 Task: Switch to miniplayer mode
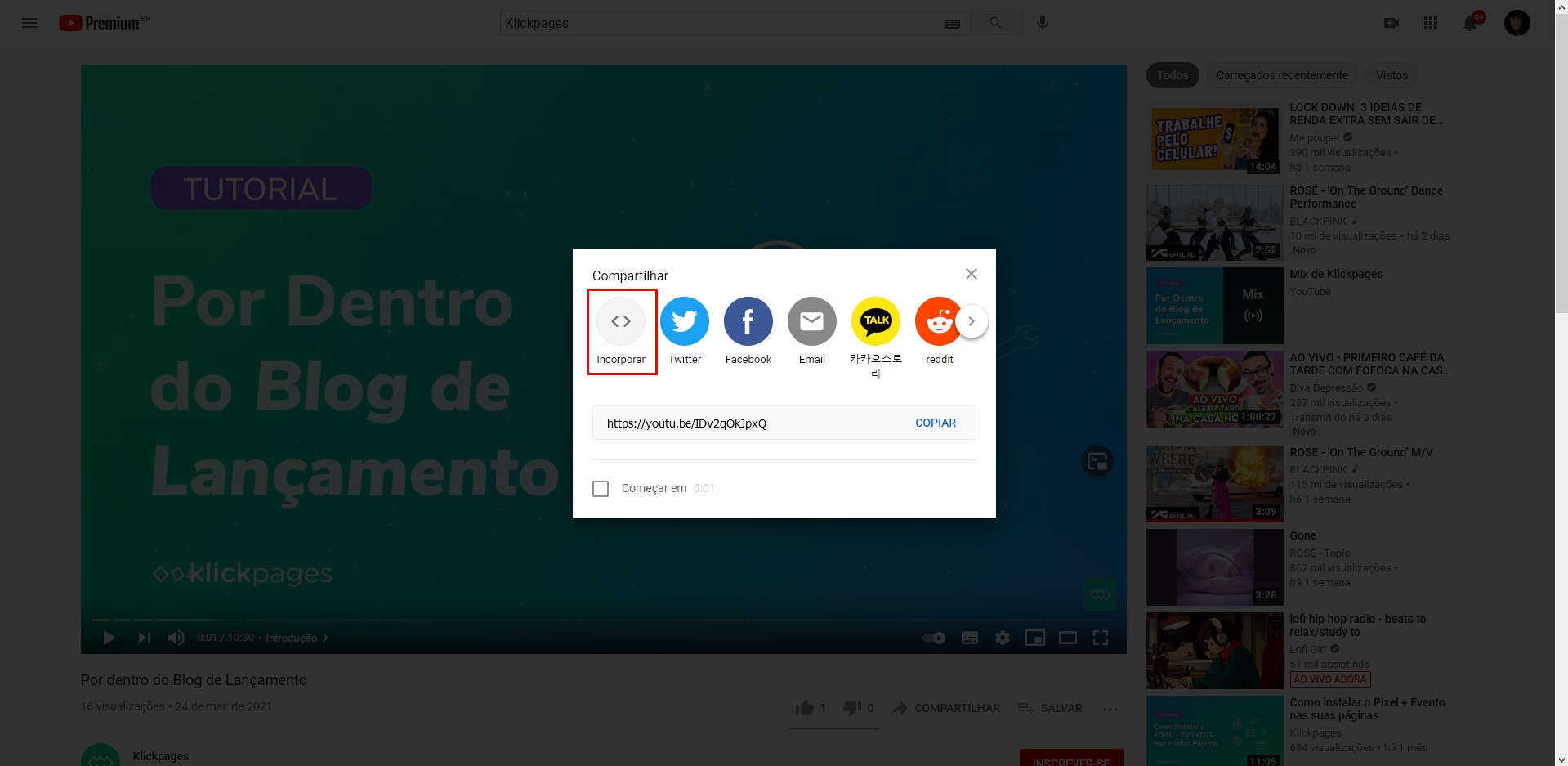pos(1035,638)
